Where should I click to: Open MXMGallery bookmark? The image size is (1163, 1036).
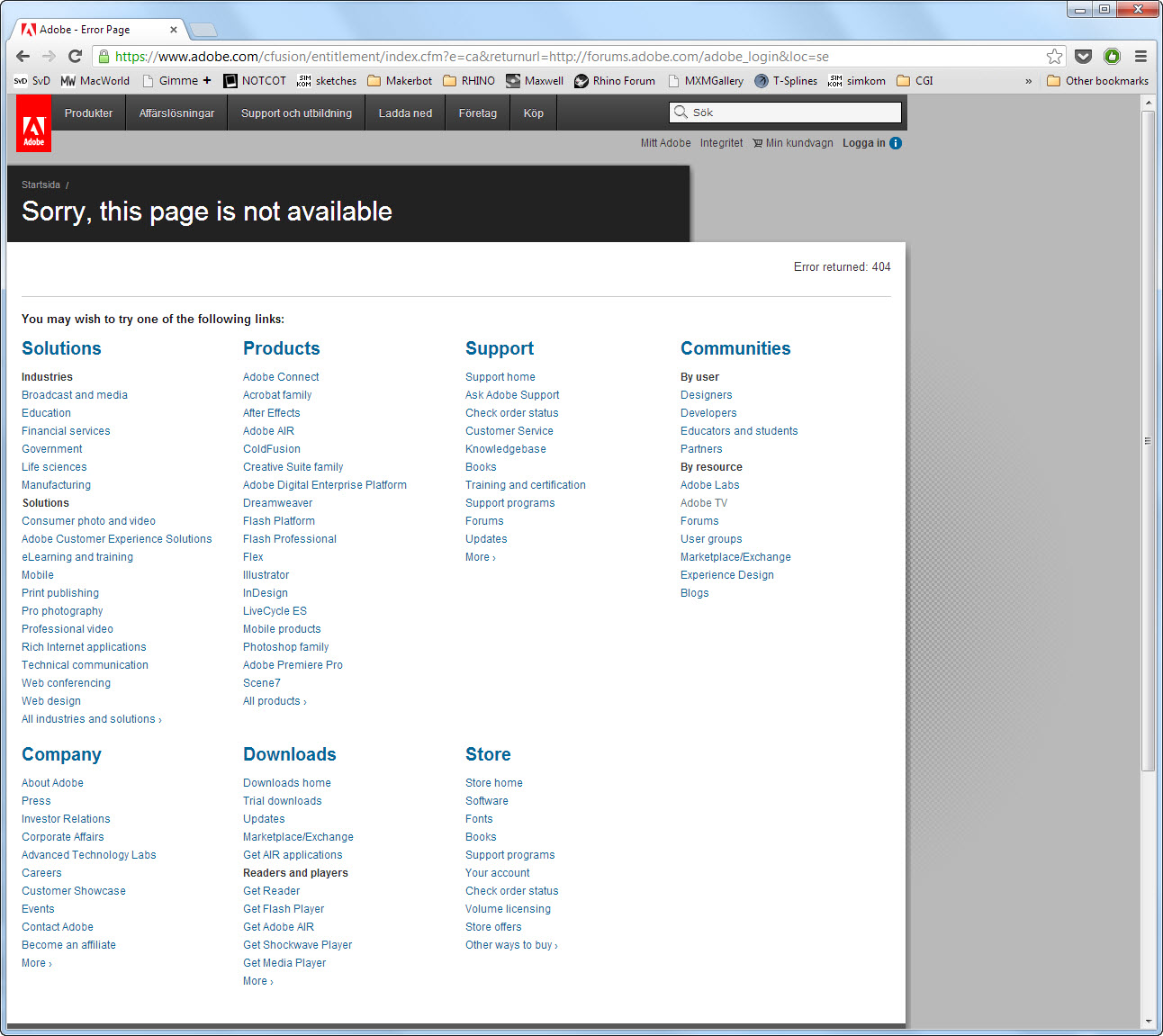point(706,81)
